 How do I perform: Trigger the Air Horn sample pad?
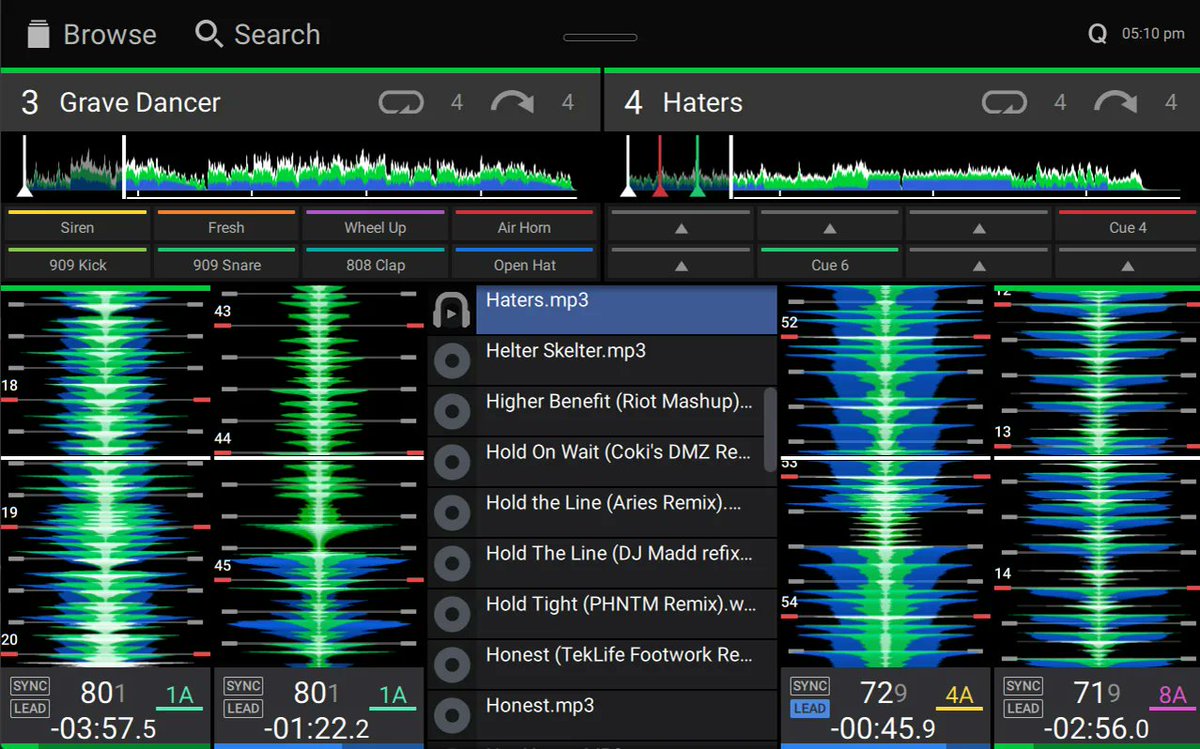pos(525,227)
